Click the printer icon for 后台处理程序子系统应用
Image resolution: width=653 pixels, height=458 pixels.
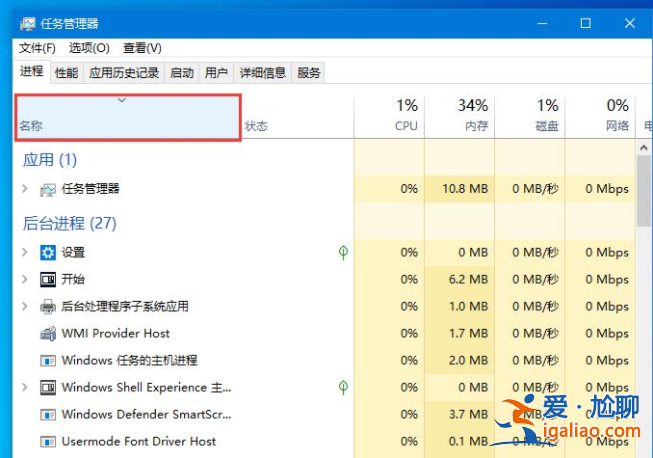(x=48, y=306)
